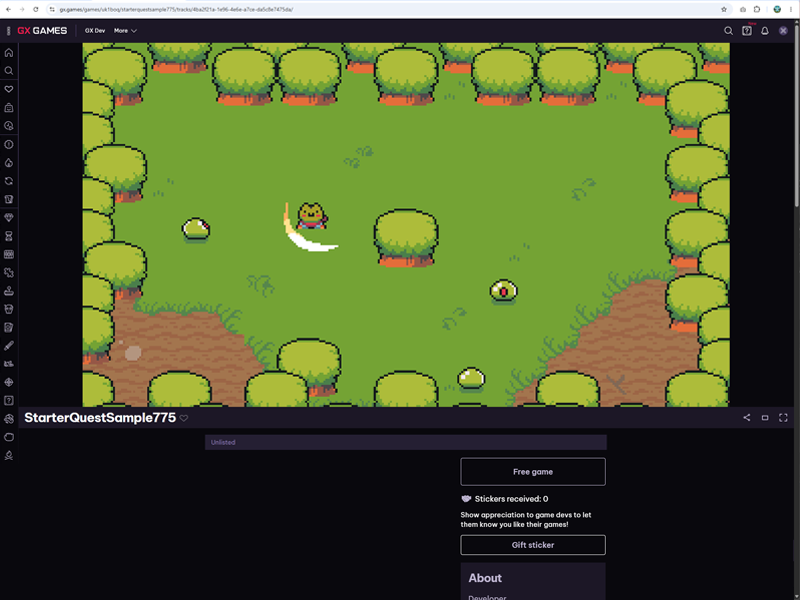The height and width of the screenshot is (600, 800).
Task: Open the heart favorites icon in the sidebar
Action: pos(9,89)
